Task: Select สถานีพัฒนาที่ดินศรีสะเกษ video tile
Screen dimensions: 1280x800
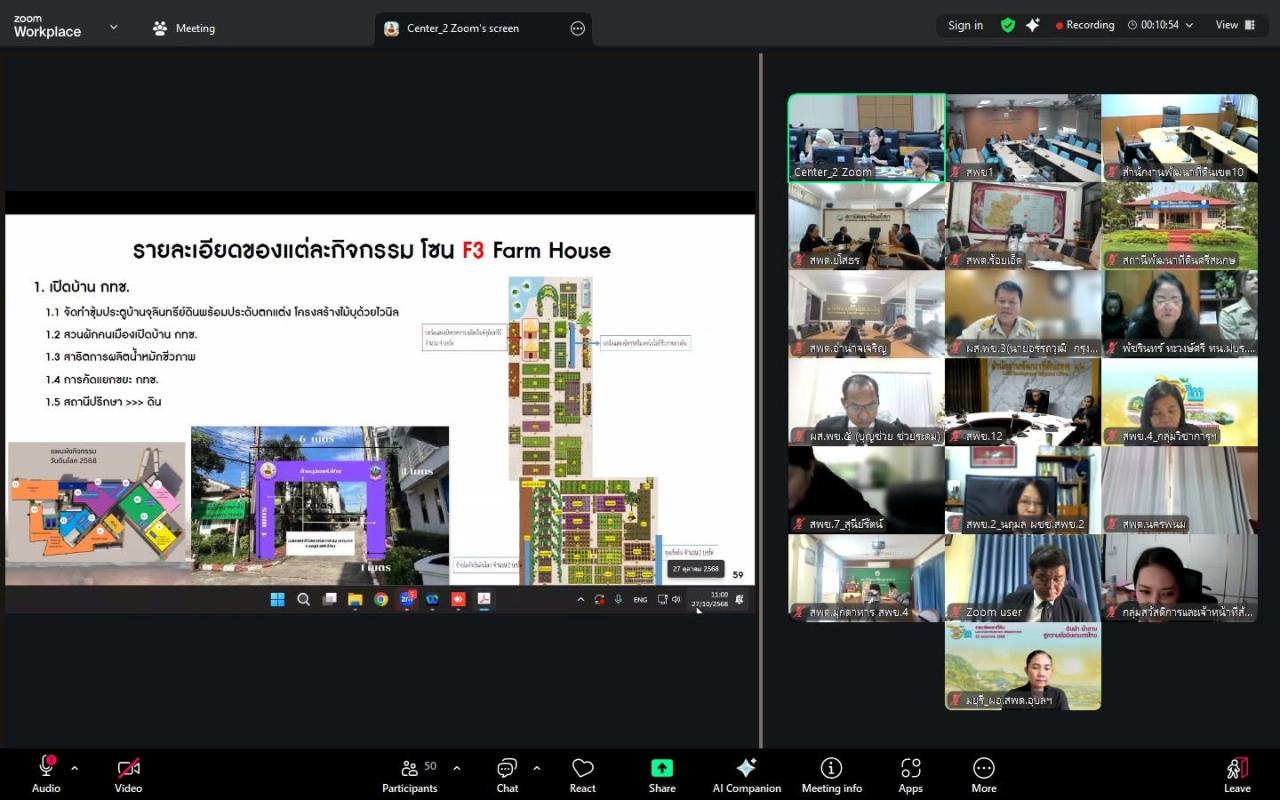Action: click(1180, 226)
